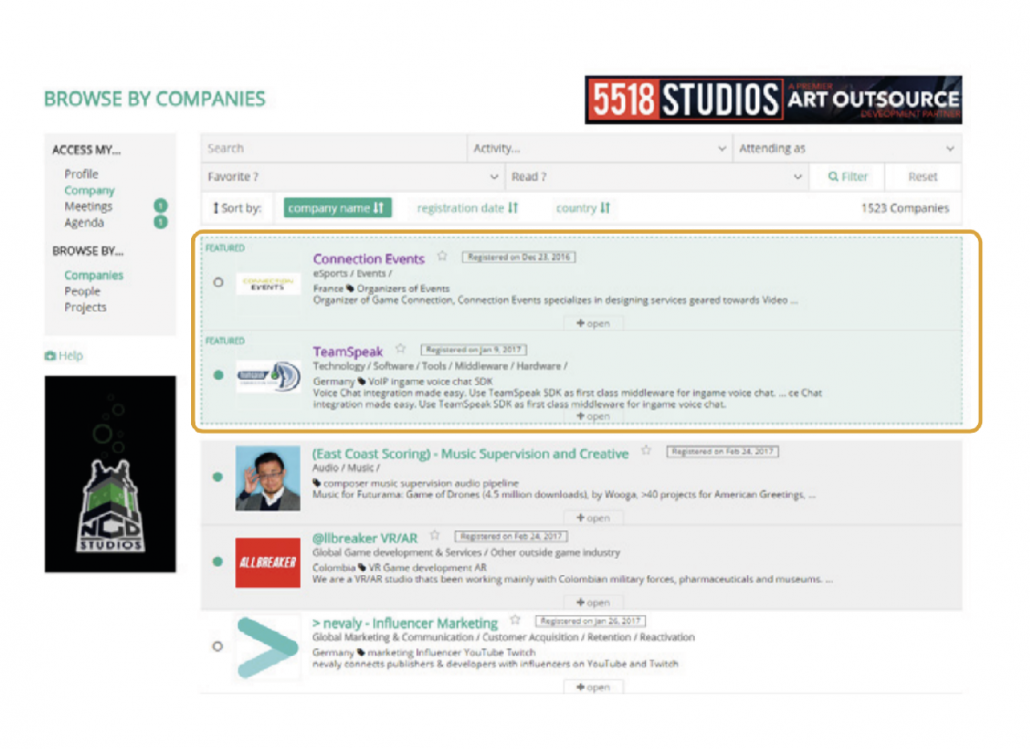This screenshot has height=749, width=1030.
Task: Star the @llbreaker VR/AR listing
Action: 434,535
